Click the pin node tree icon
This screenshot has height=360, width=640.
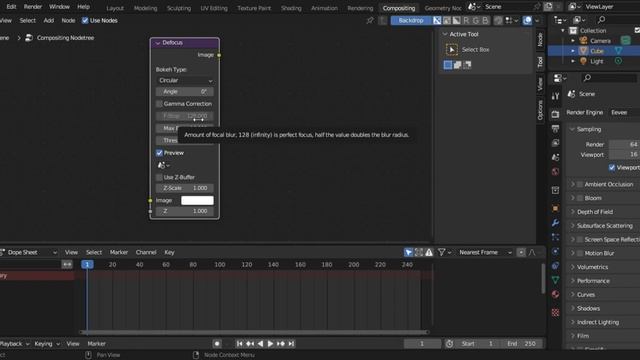point(370,20)
